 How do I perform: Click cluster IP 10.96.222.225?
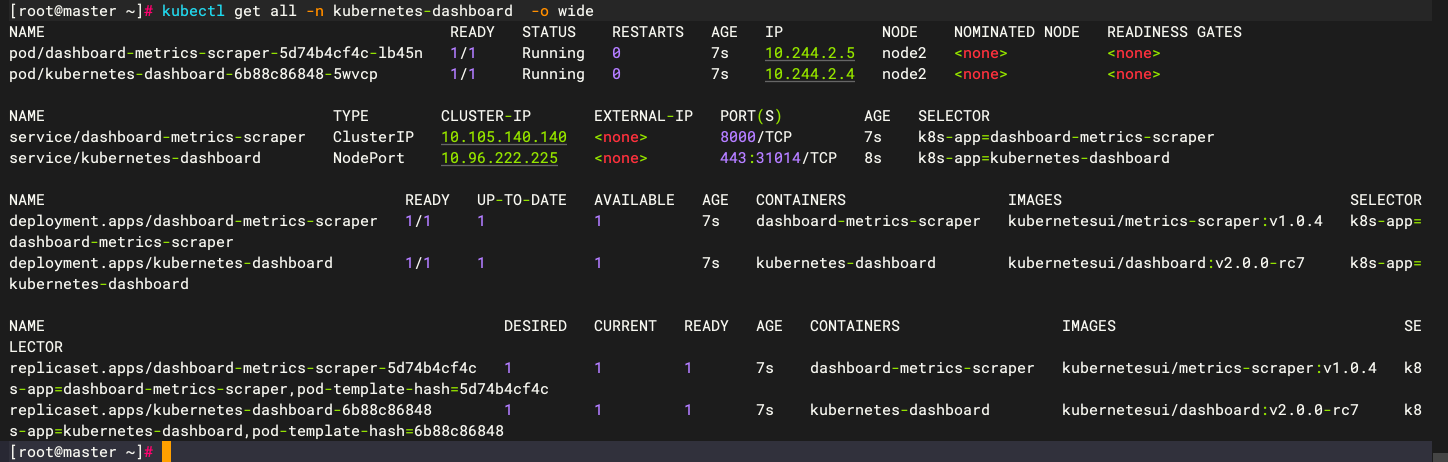(499, 158)
